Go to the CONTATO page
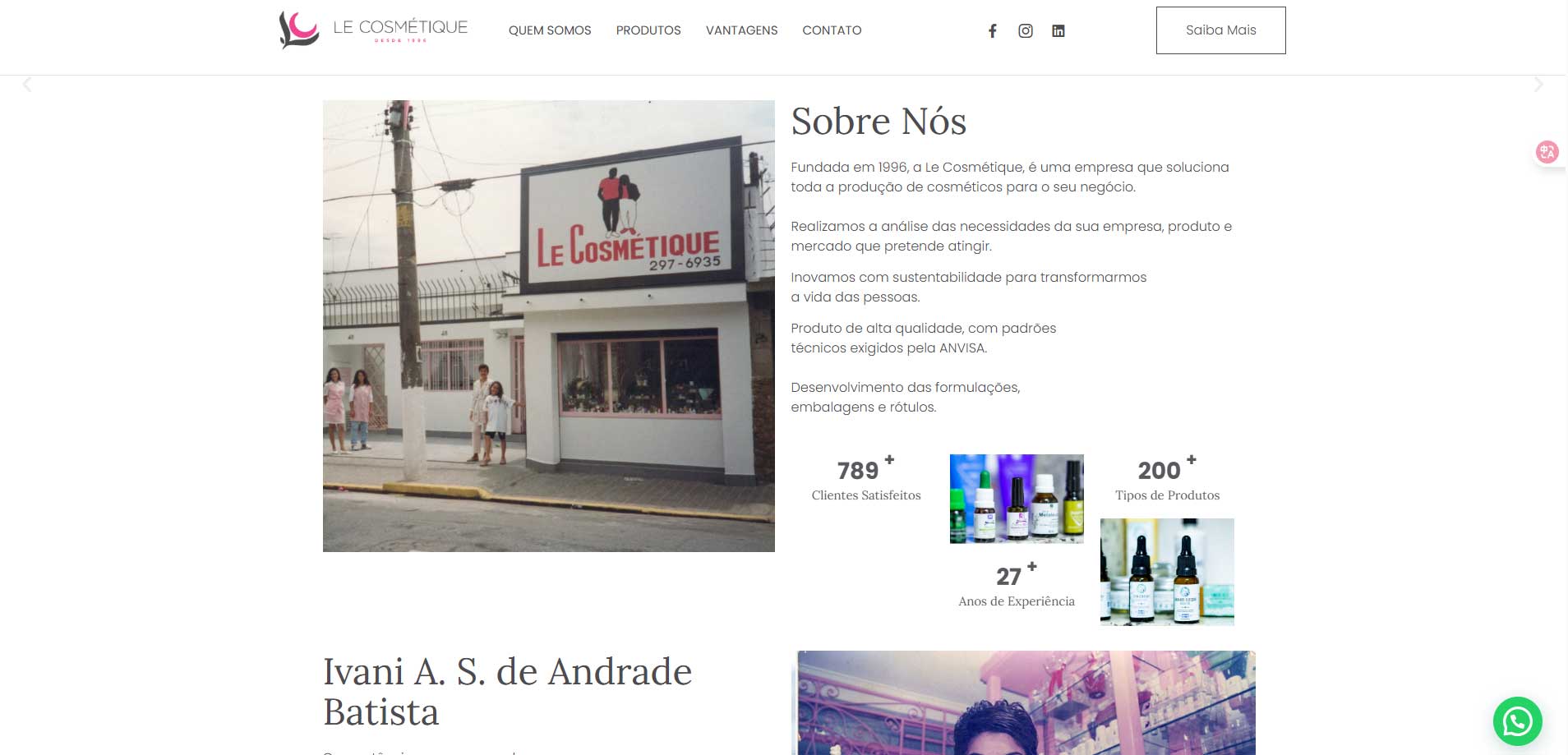The image size is (1568, 755). (832, 30)
